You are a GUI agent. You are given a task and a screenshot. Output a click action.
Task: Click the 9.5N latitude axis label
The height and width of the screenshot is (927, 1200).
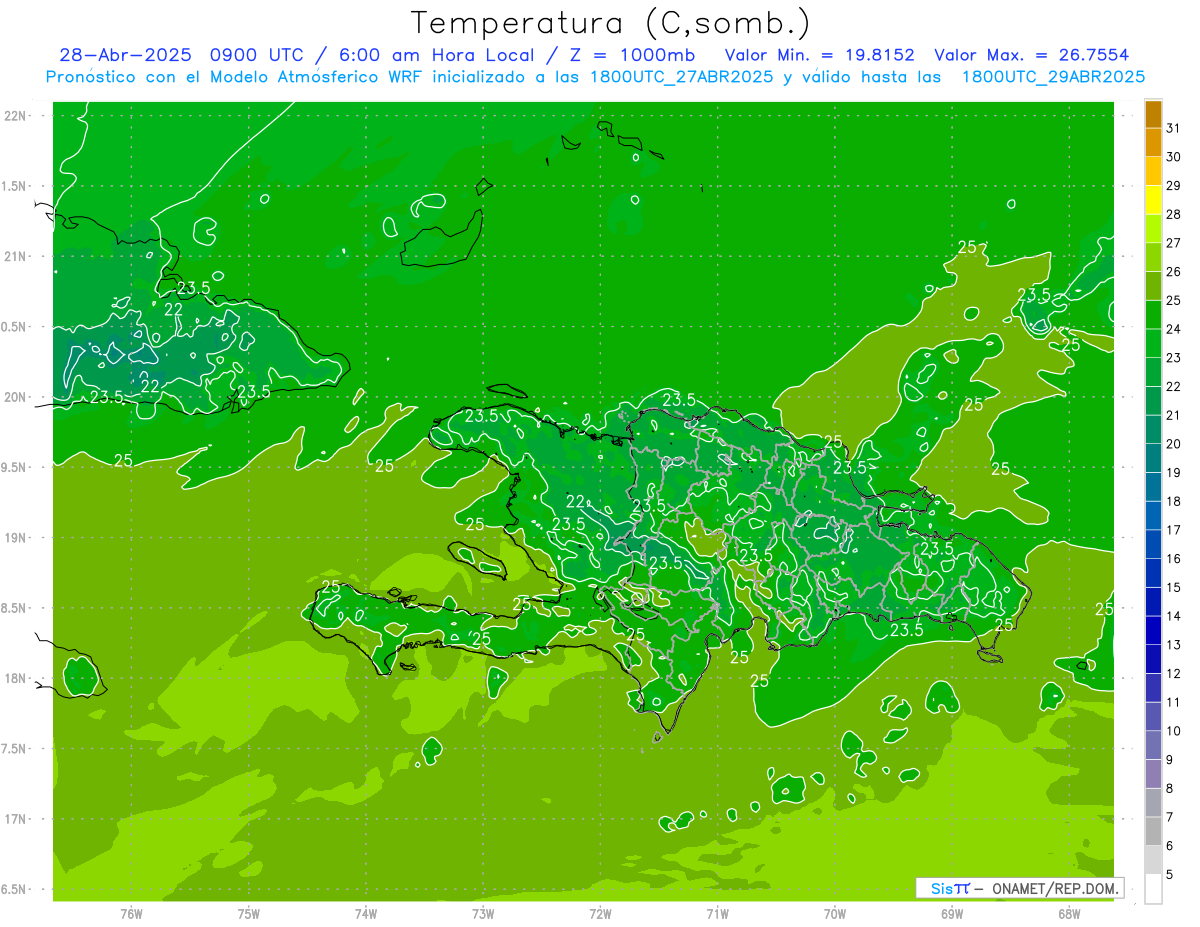[15, 467]
